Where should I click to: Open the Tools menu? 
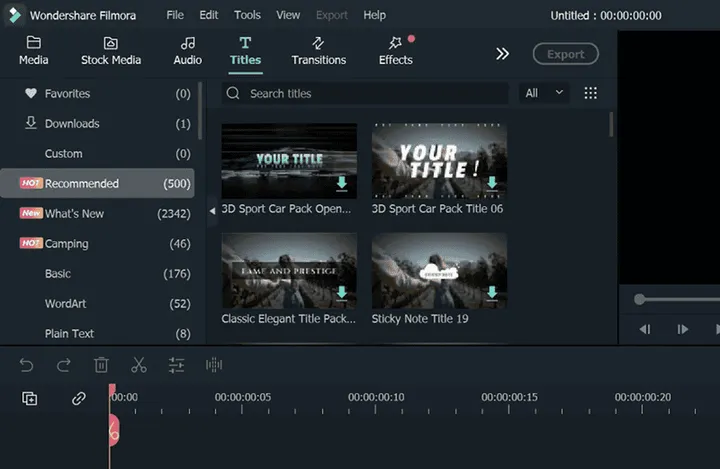247,15
